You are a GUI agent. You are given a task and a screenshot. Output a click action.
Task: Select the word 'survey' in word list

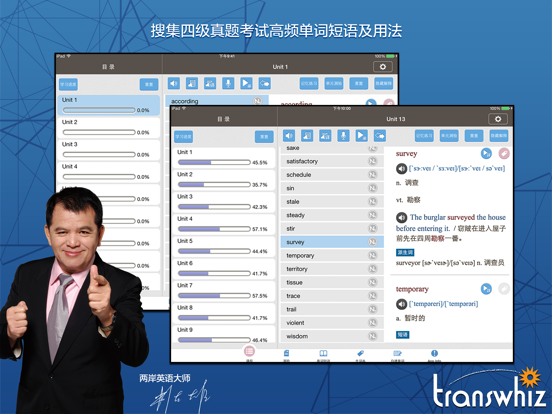[332, 242]
